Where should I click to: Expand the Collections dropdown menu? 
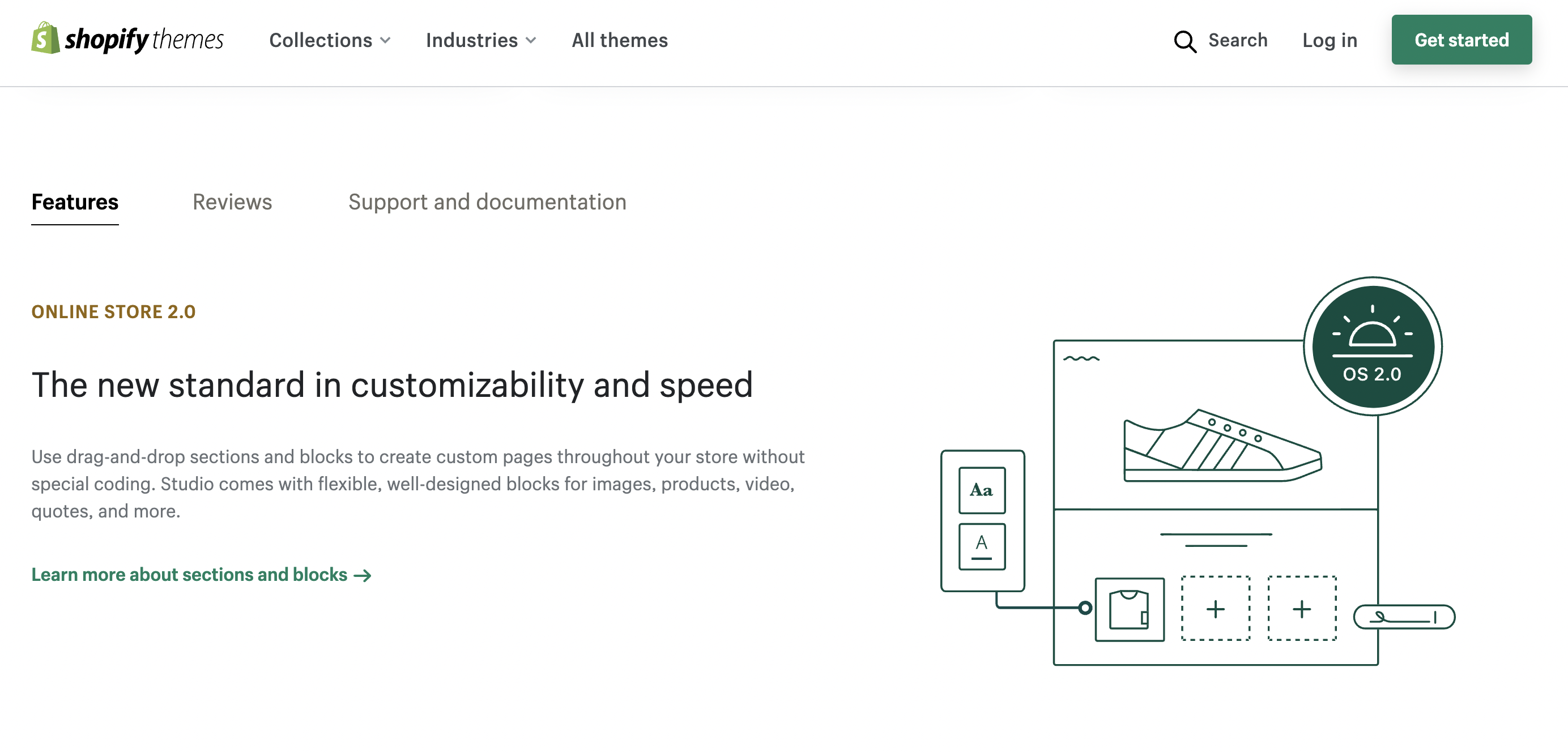[321, 40]
